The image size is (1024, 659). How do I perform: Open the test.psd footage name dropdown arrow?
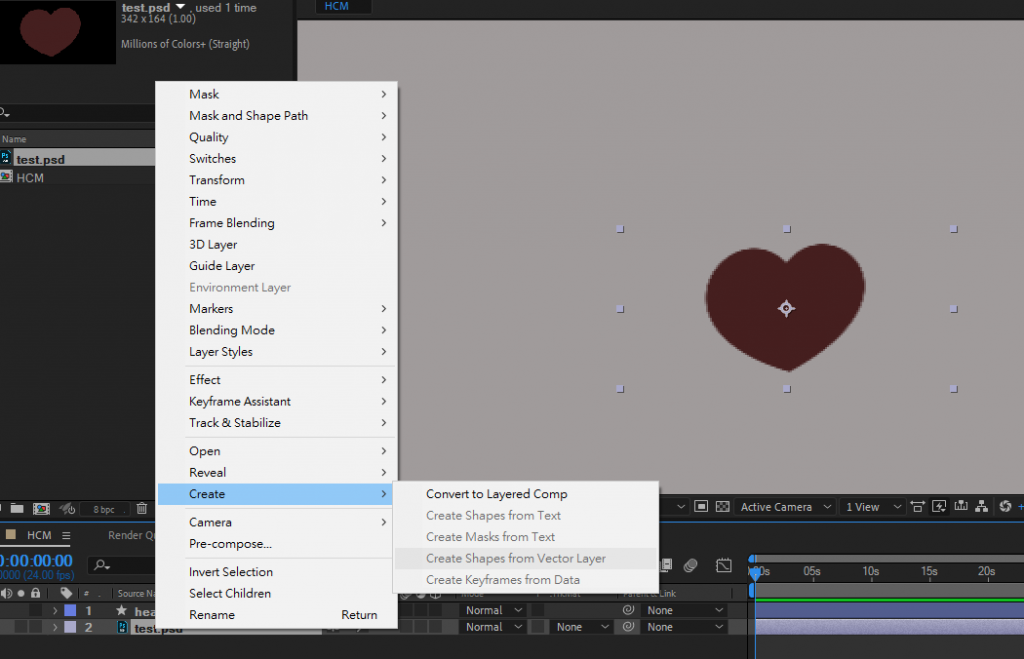click(181, 7)
